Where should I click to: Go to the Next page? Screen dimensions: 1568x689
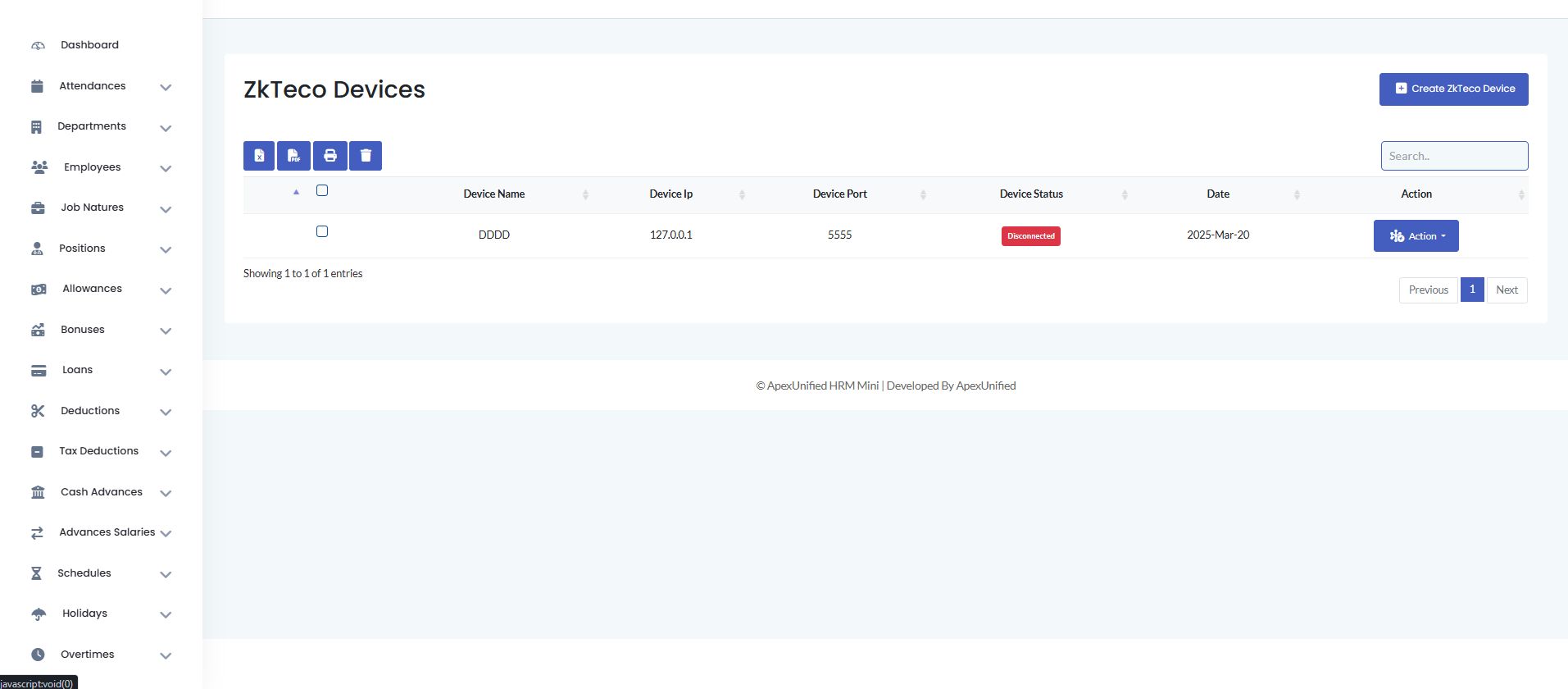pyautogui.click(x=1507, y=290)
